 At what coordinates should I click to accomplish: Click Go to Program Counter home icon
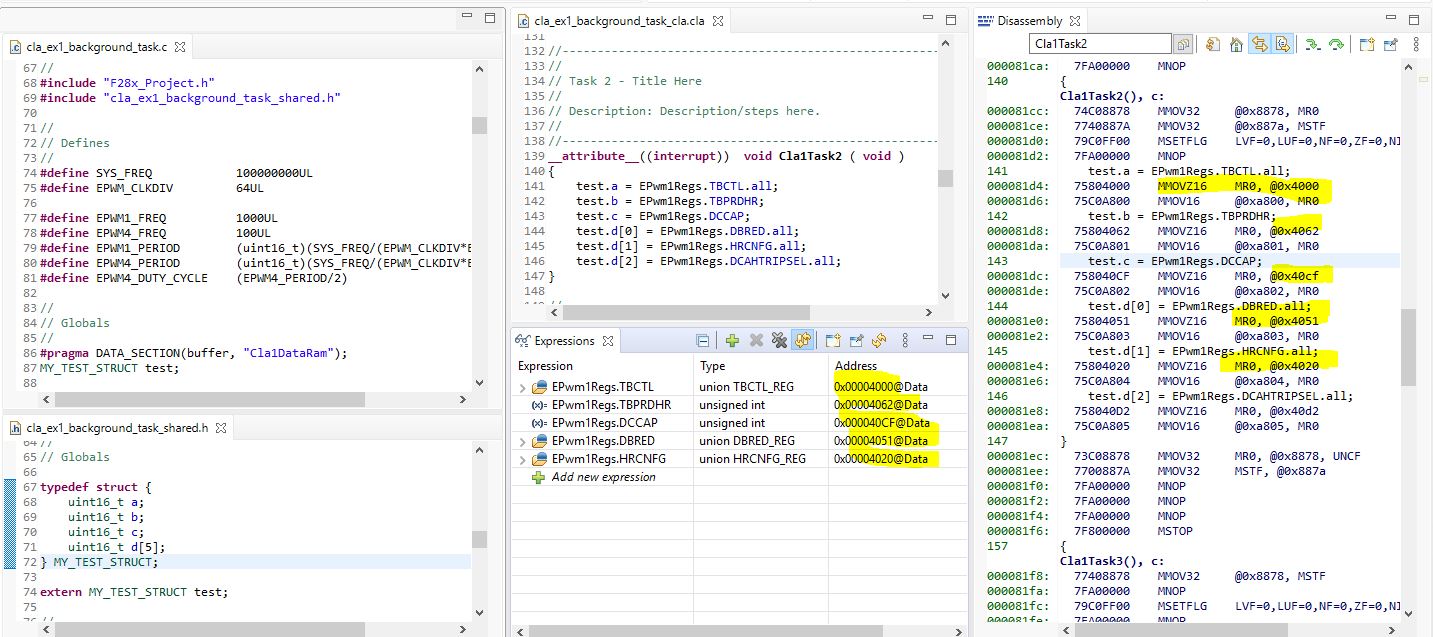[1236, 44]
